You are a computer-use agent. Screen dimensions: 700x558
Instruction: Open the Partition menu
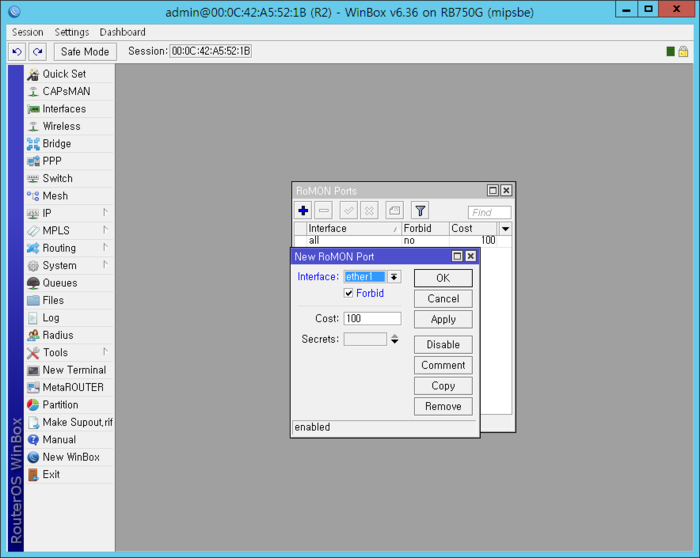69,405
